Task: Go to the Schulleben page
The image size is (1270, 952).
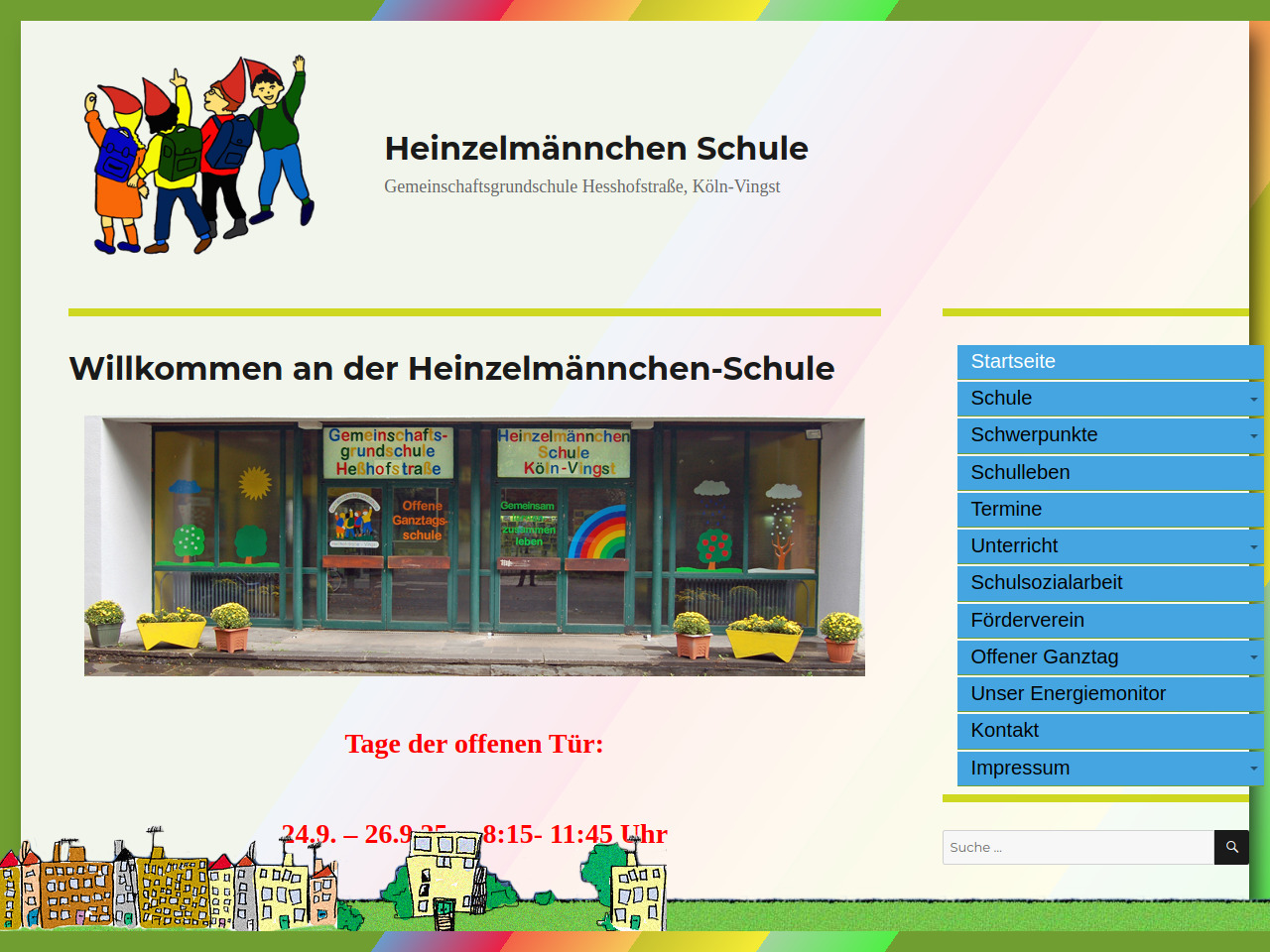Action: click(x=1020, y=473)
